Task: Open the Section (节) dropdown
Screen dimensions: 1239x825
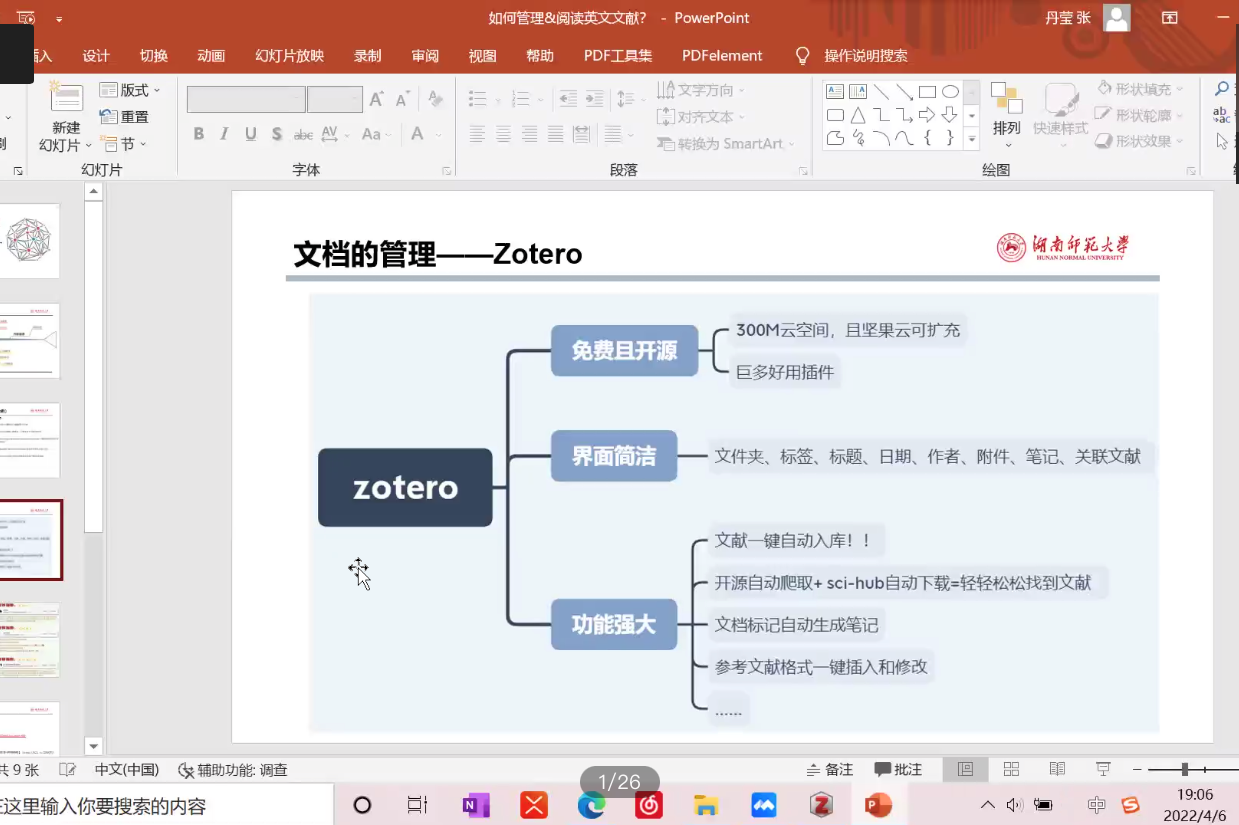Action: coord(125,144)
